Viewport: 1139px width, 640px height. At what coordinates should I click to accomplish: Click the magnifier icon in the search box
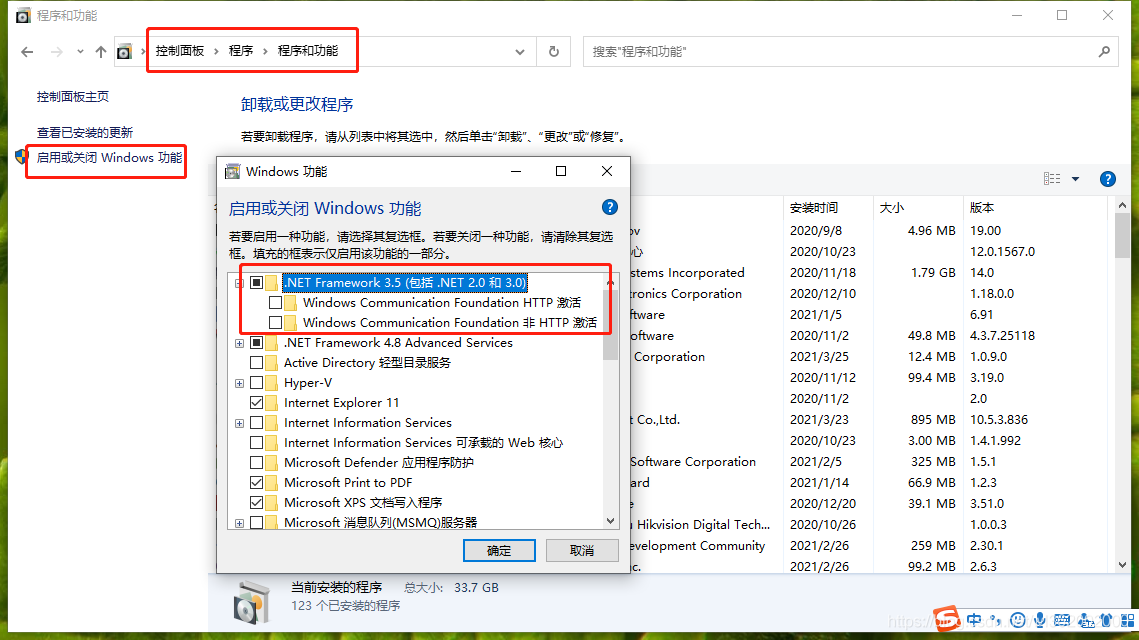pyautogui.click(x=1104, y=52)
